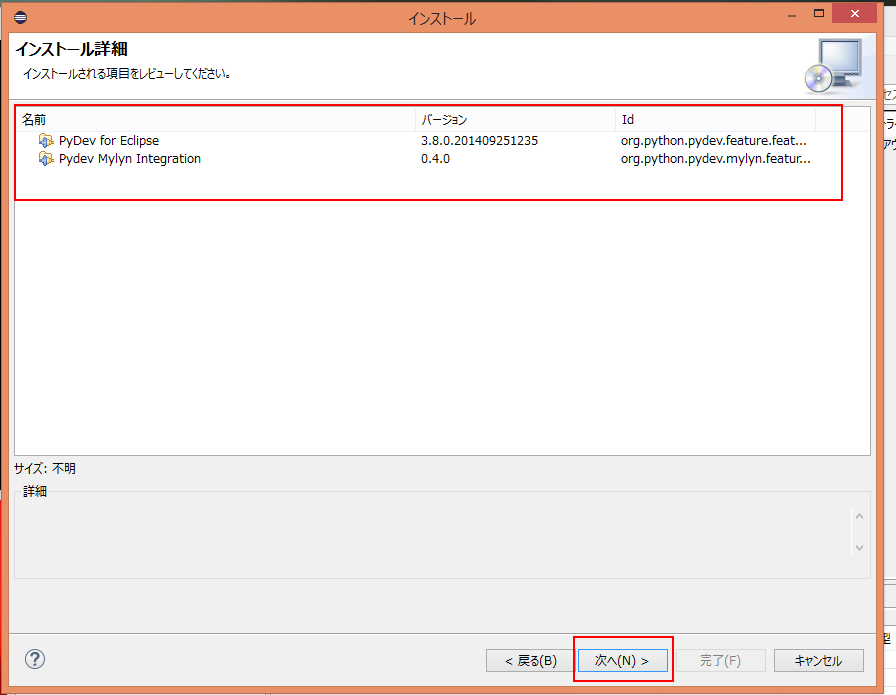Viewport: 896px width, 695px height.
Task: Click the details scroll down arrow
Action: (x=859, y=548)
